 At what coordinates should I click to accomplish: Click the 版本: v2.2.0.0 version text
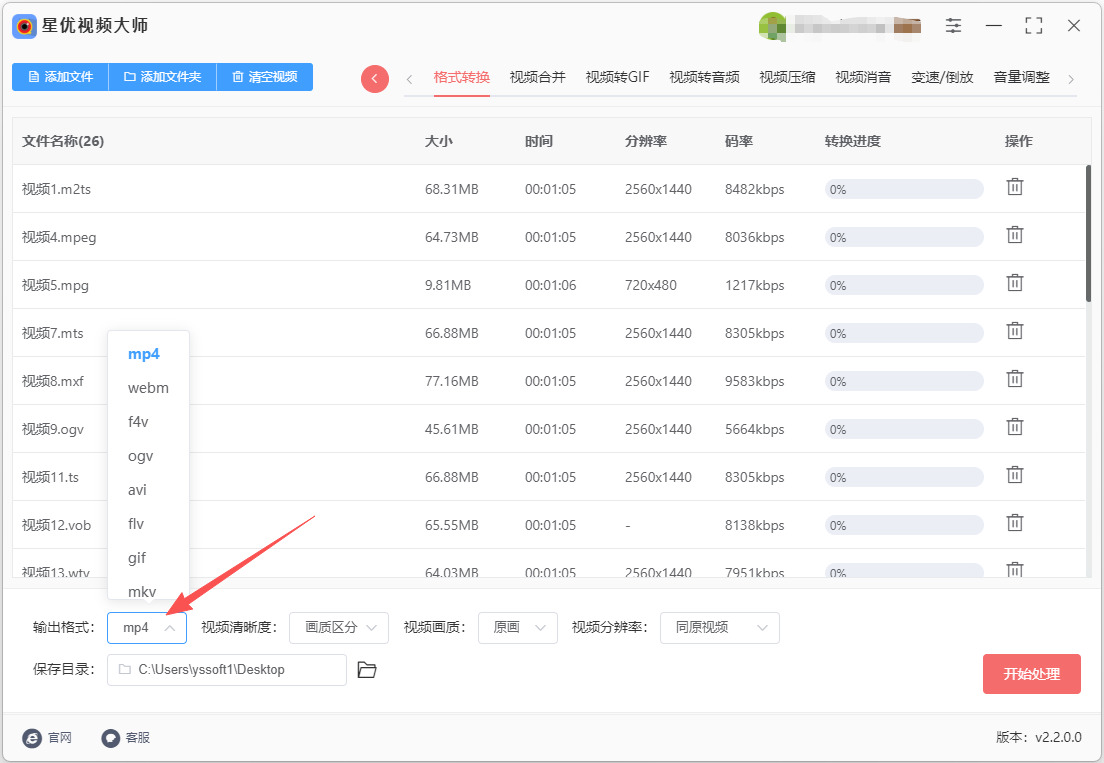pos(1039,737)
